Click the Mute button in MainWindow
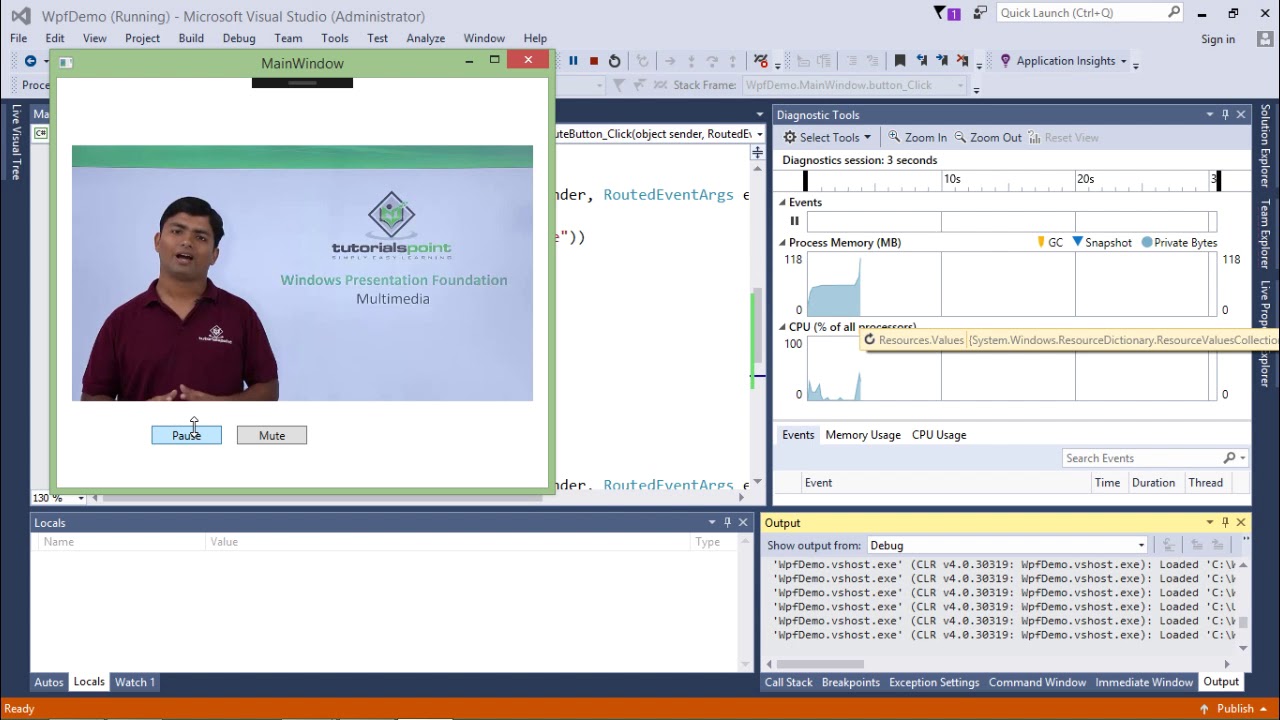The height and width of the screenshot is (720, 1280). click(272, 435)
